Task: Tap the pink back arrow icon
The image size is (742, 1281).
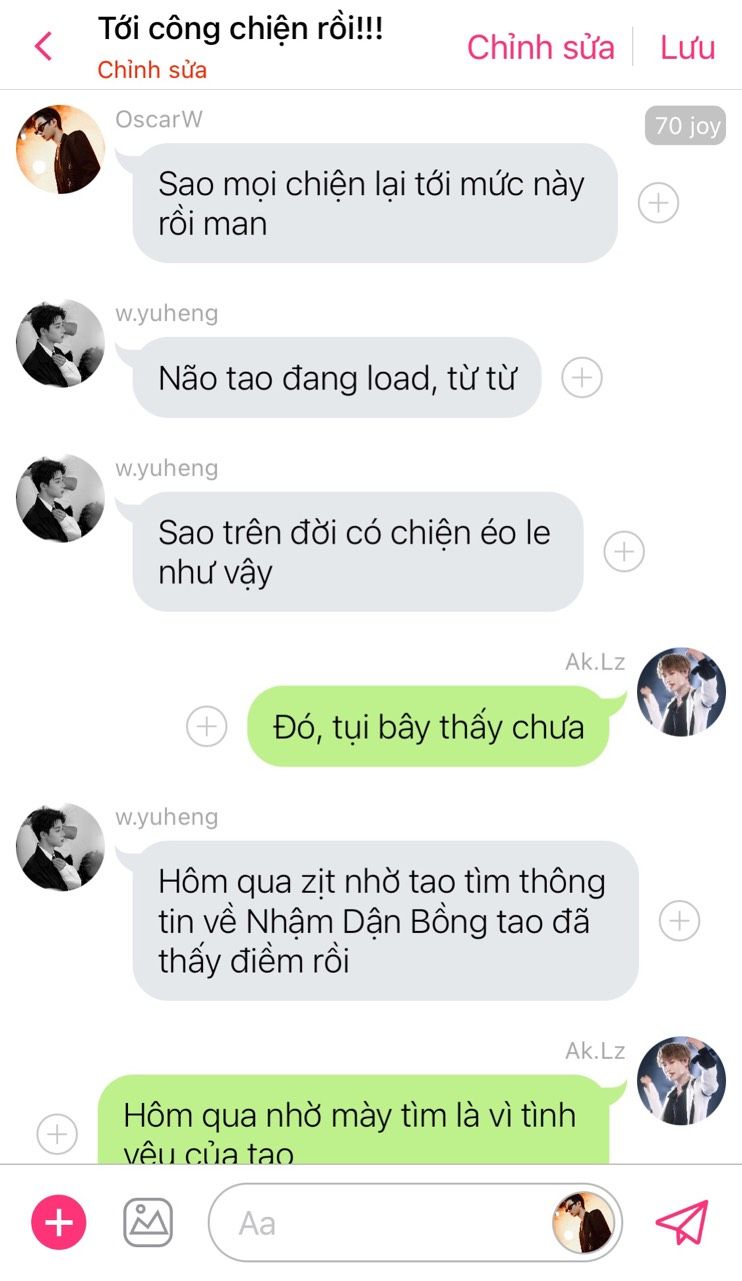Action: pos(42,46)
